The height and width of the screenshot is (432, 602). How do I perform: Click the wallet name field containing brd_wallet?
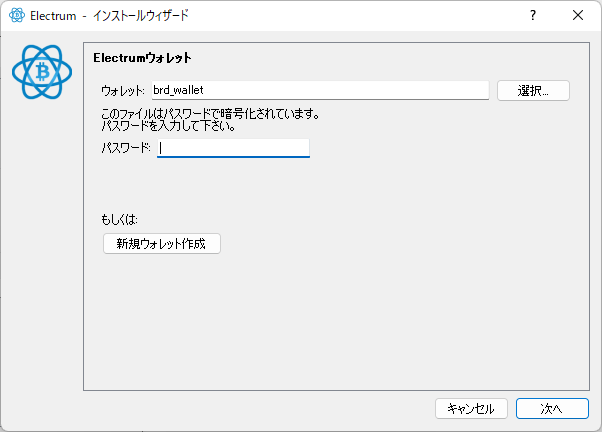pyautogui.click(x=318, y=90)
